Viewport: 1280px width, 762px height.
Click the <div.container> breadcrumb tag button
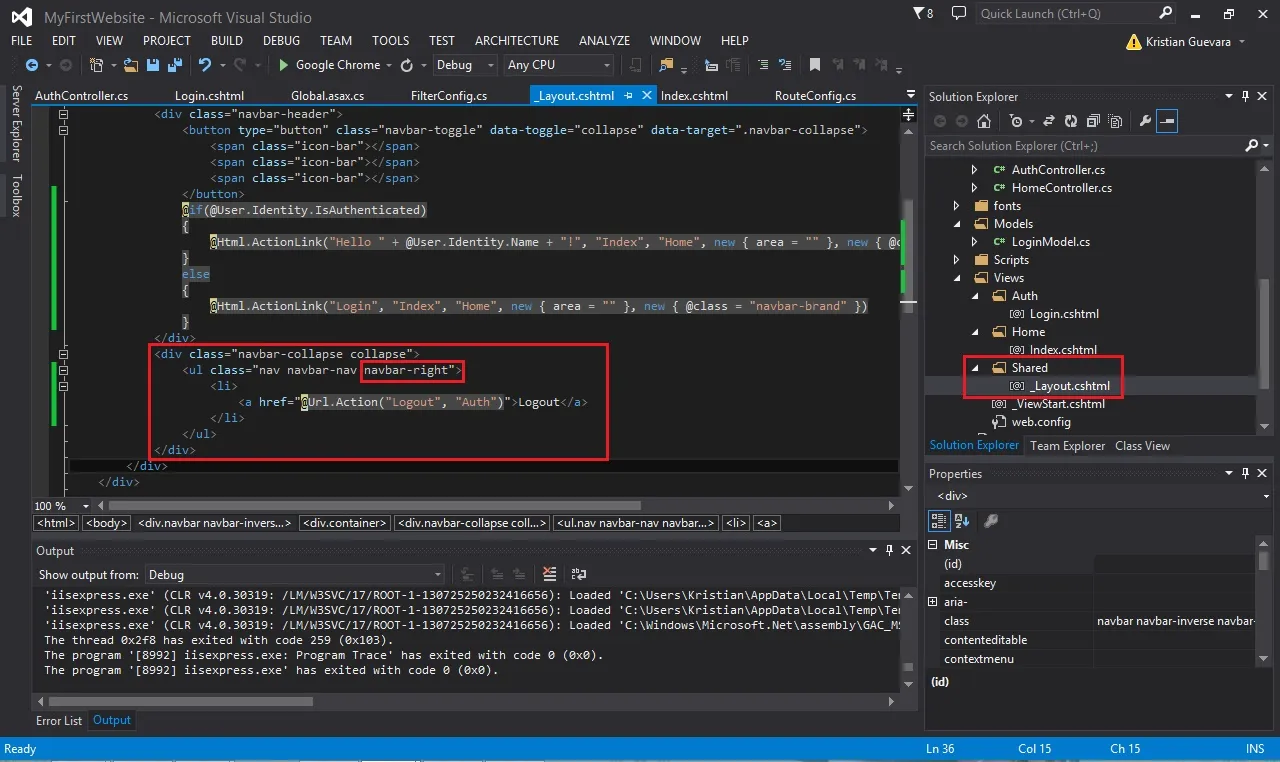[345, 523]
